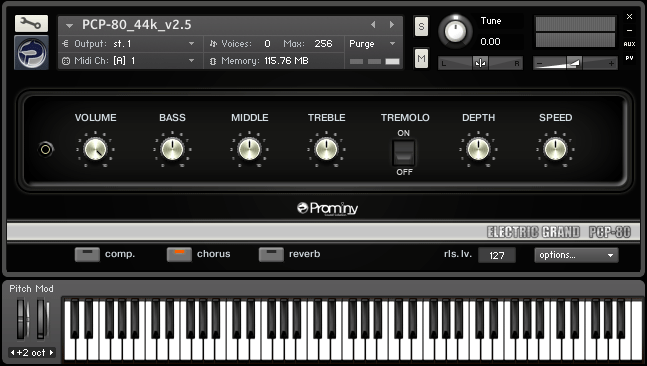Open the AUX sends panel

629,44
